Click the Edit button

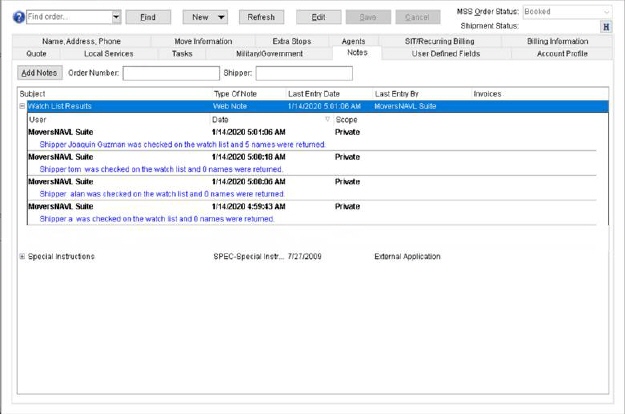click(x=318, y=17)
